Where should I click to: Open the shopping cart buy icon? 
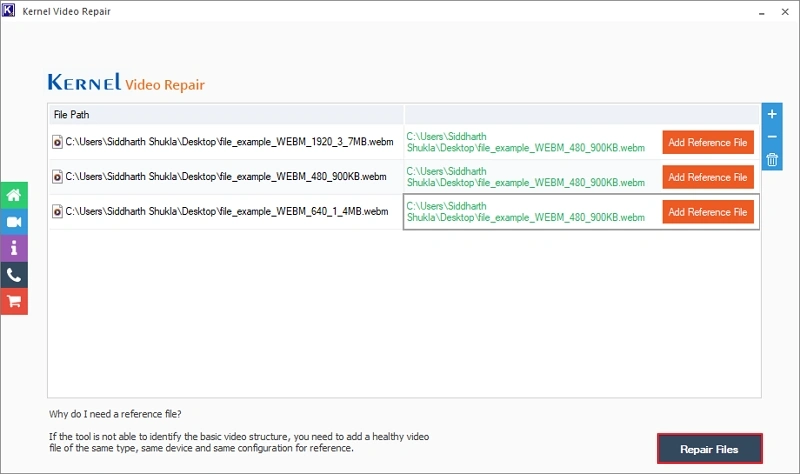pos(14,302)
